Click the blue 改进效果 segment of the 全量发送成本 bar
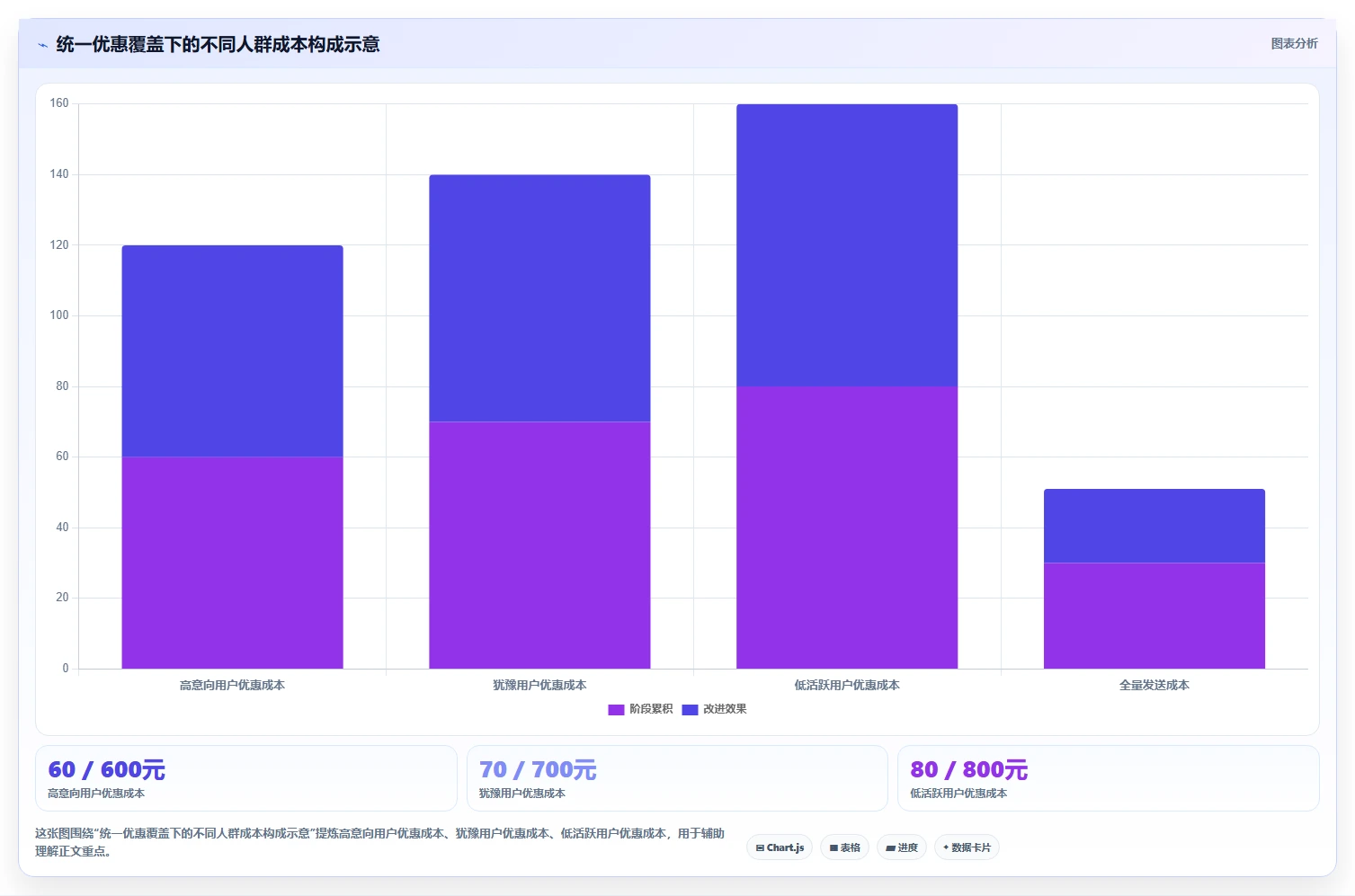This screenshot has height=896, width=1355. 1154,526
